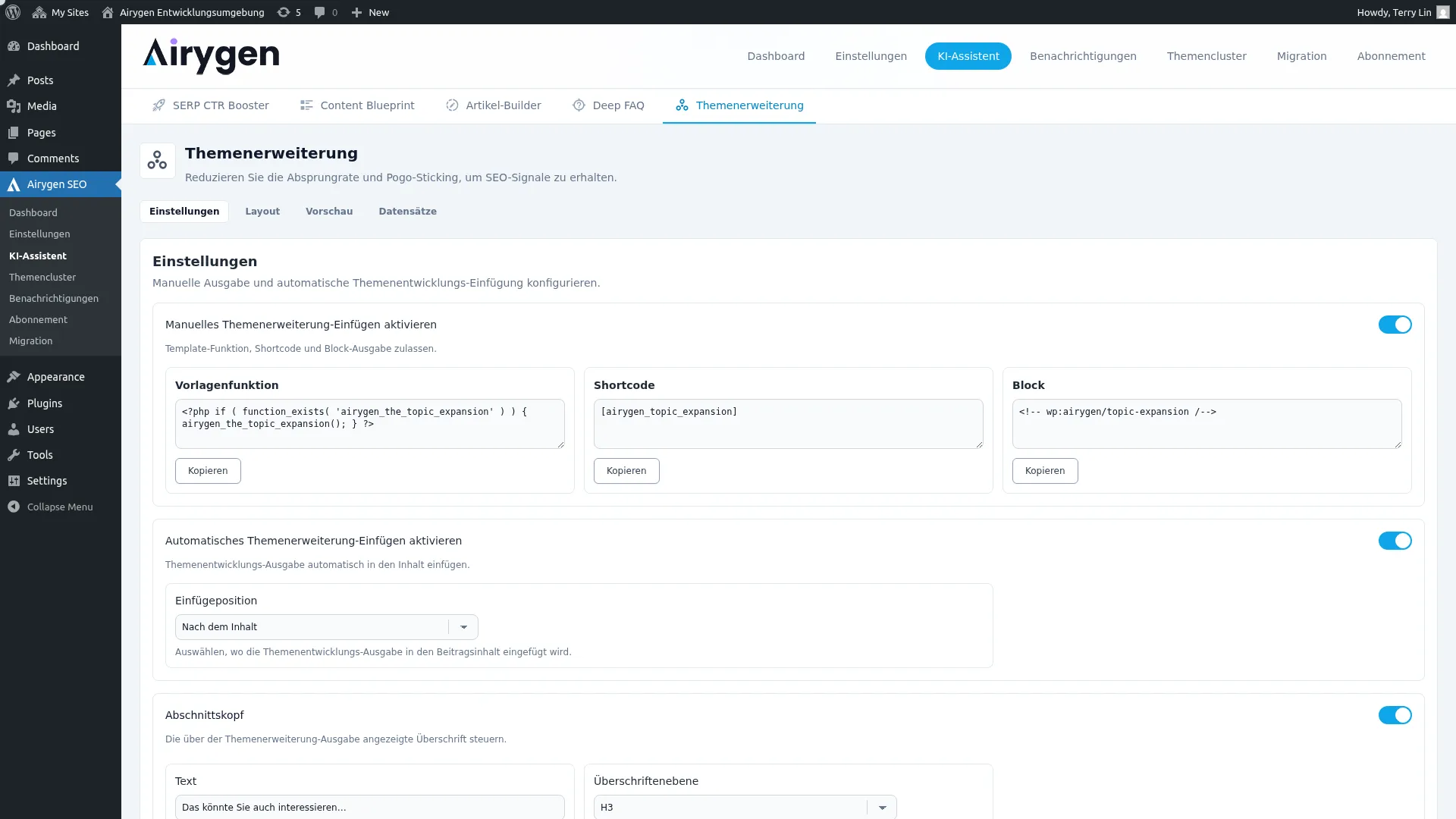Open the comments bubble icon in admin bar

320,12
